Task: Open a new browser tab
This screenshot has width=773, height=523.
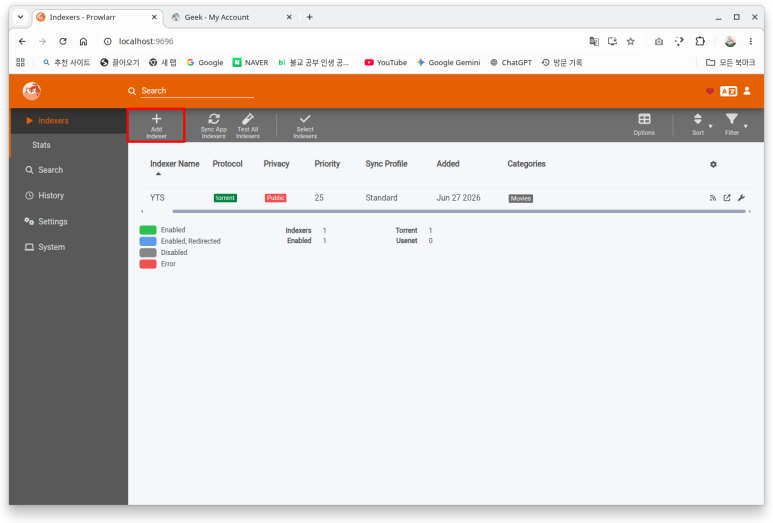Action: click(x=310, y=17)
